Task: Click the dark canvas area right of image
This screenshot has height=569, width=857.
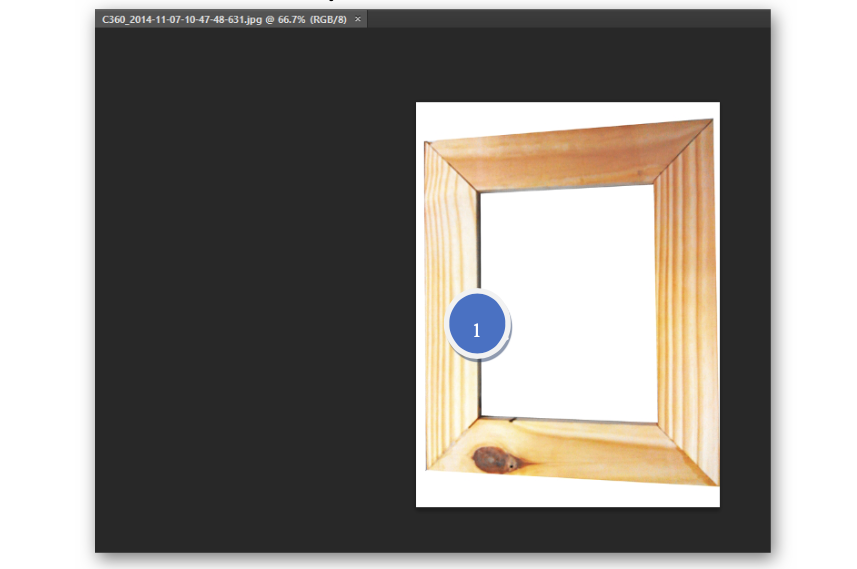Action: (x=744, y=300)
